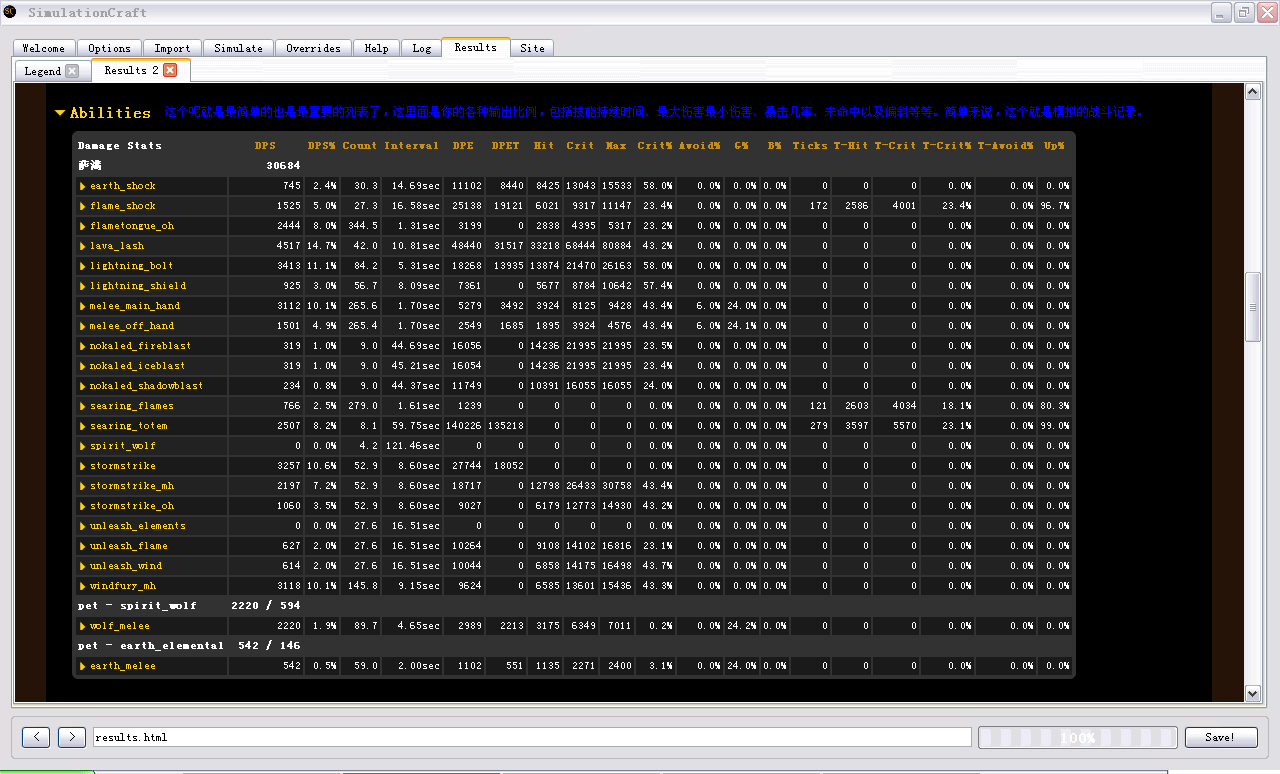Expand the earth_shock ability row

[x=83, y=186]
